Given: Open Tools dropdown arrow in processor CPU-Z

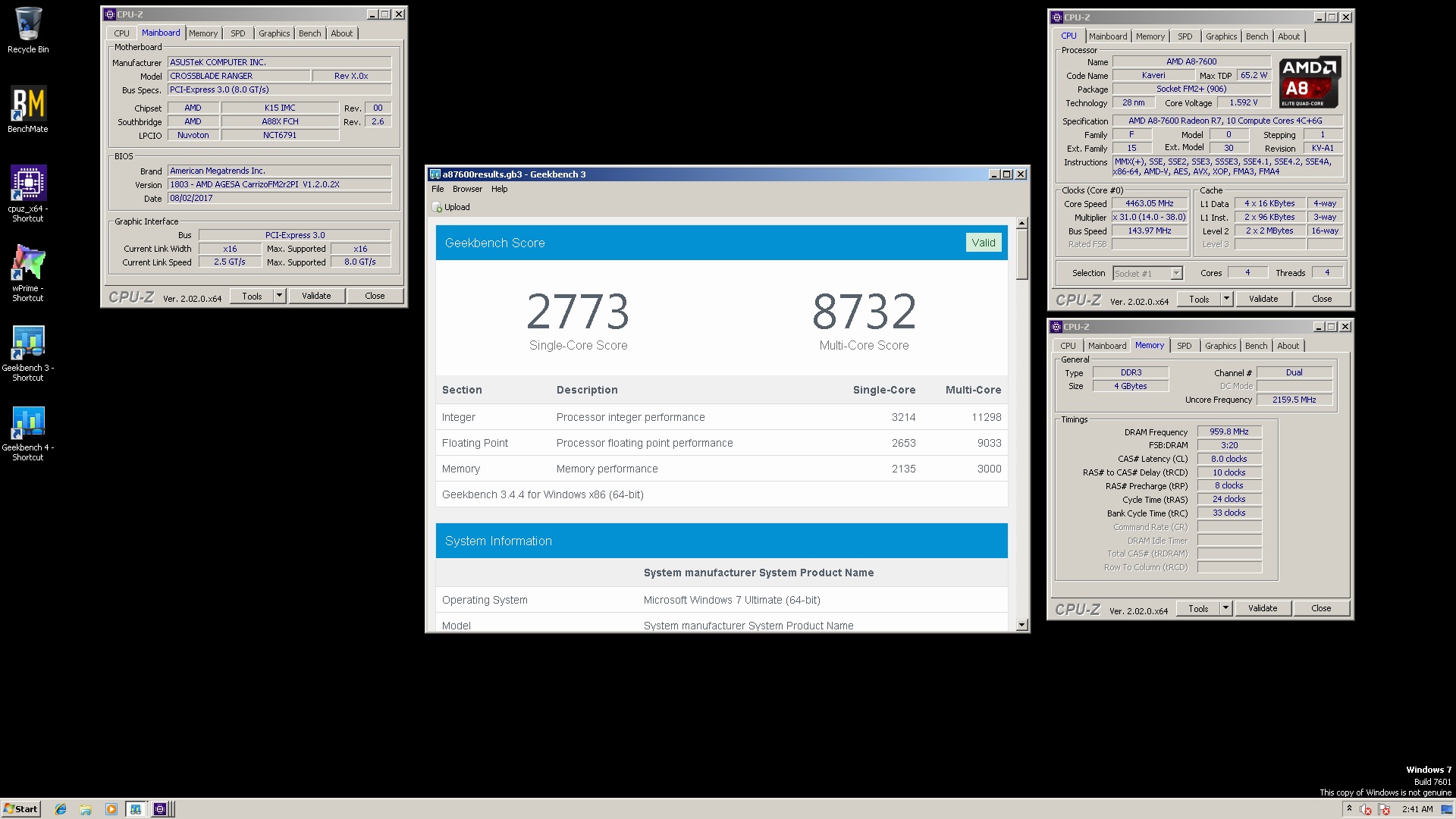Looking at the screenshot, I should pos(1226,299).
